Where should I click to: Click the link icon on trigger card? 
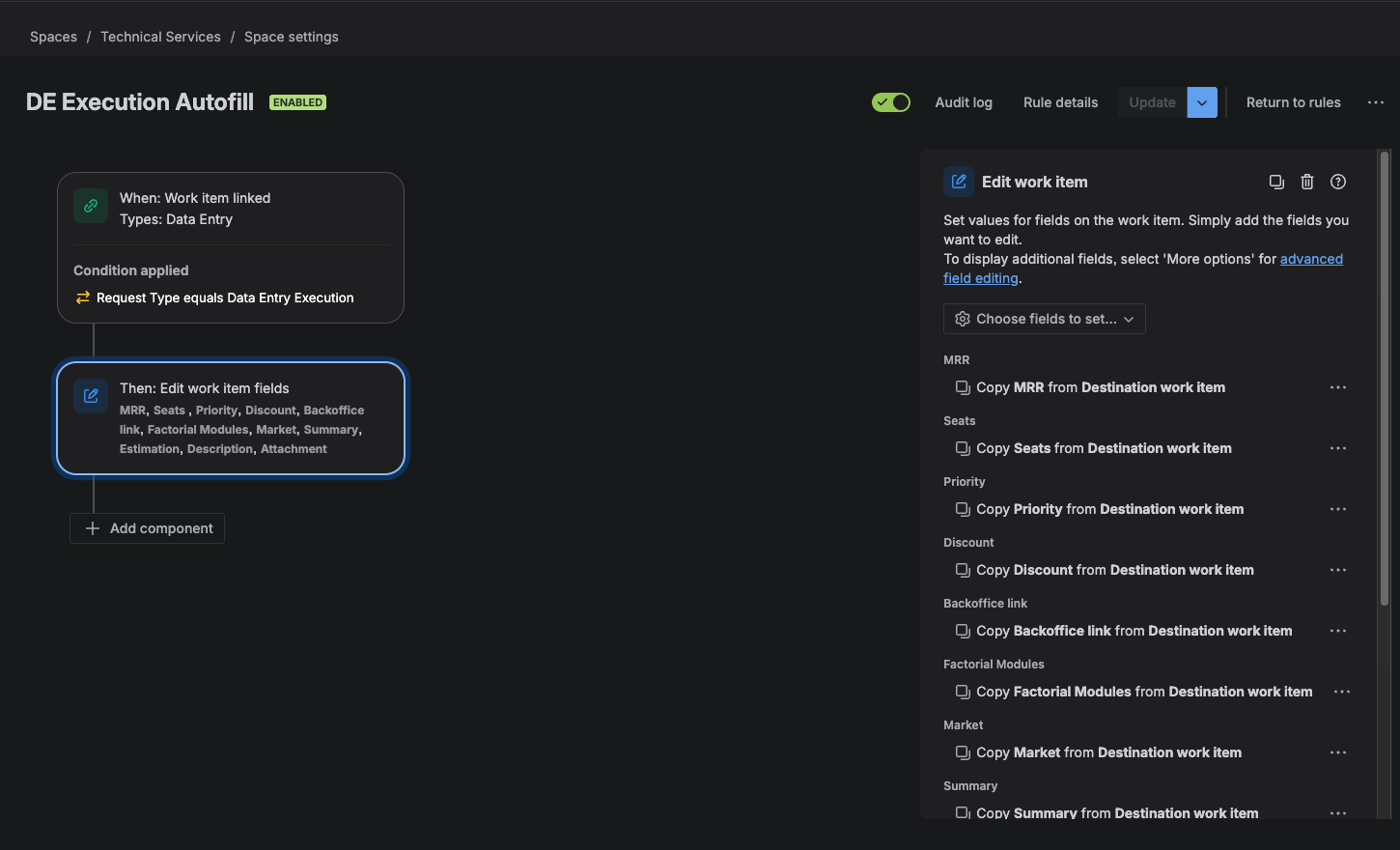pos(91,206)
